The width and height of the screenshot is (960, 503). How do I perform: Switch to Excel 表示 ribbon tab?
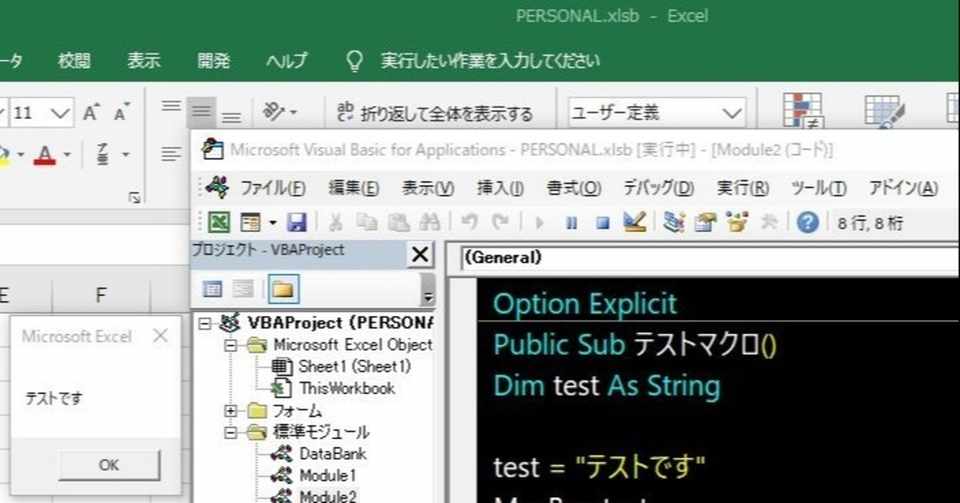(143, 60)
